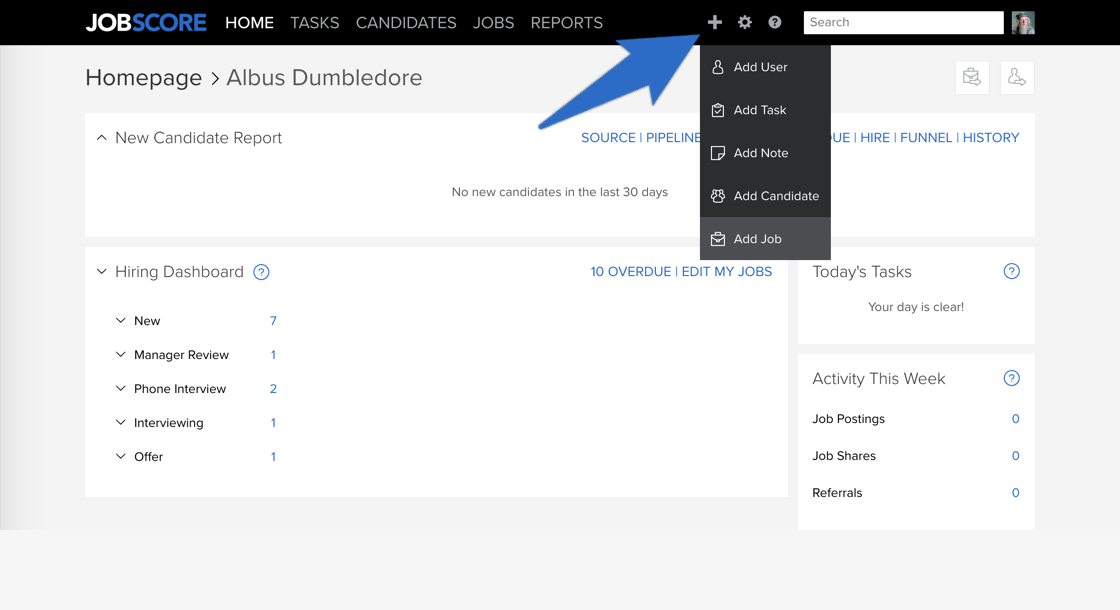The image size is (1120, 610).
Task: Click the JobScore logo
Action: [146, 23]
